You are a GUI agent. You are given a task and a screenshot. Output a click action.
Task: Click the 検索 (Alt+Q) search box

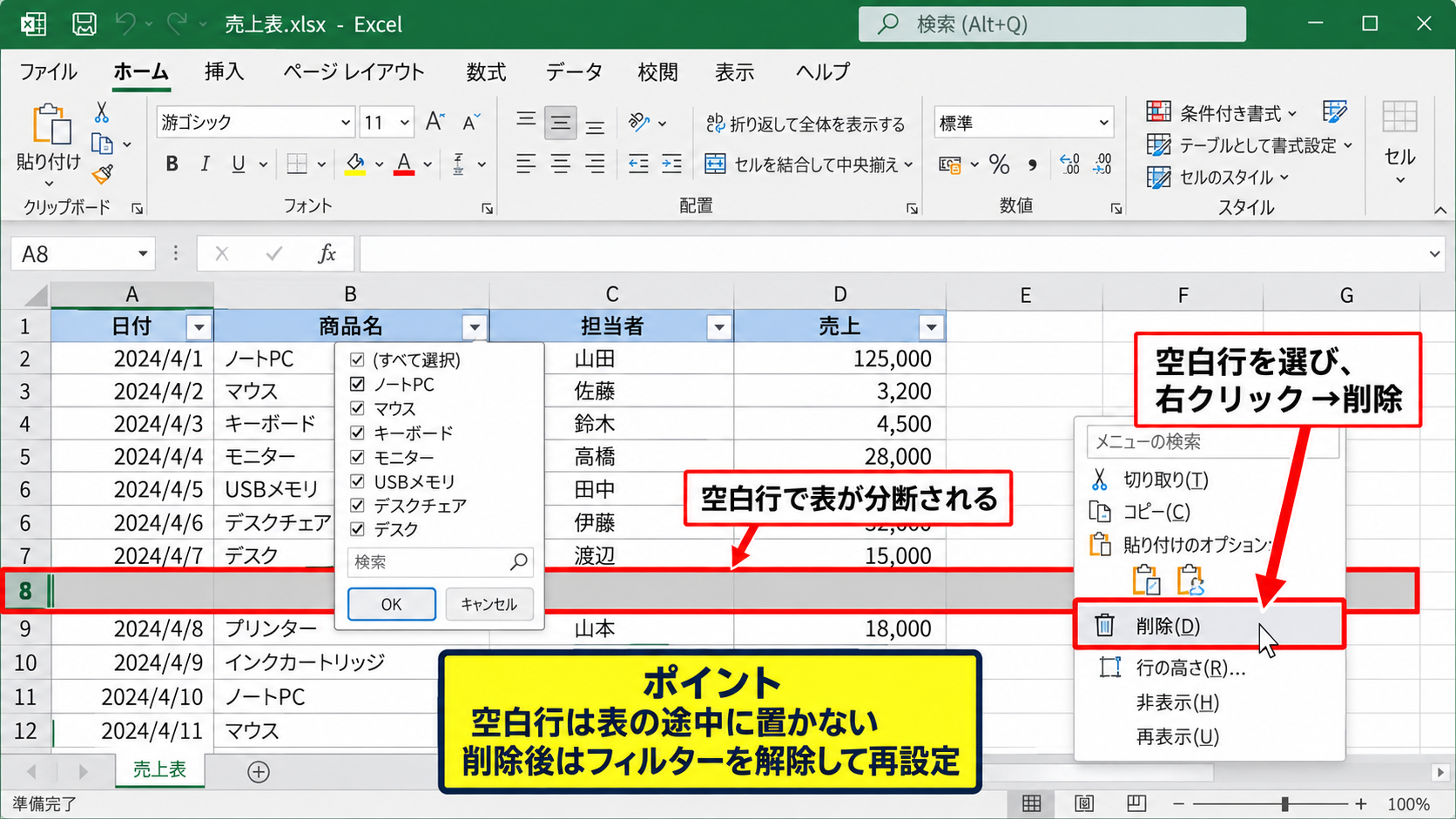1052,23
